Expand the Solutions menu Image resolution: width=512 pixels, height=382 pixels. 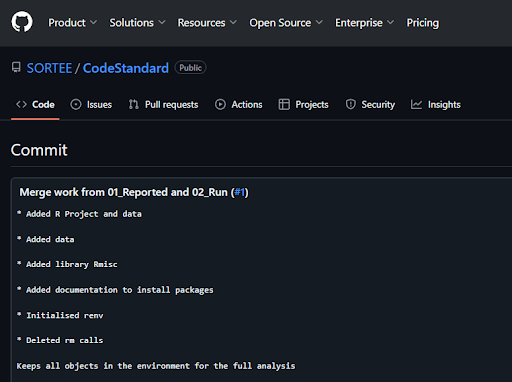[137, 23]
